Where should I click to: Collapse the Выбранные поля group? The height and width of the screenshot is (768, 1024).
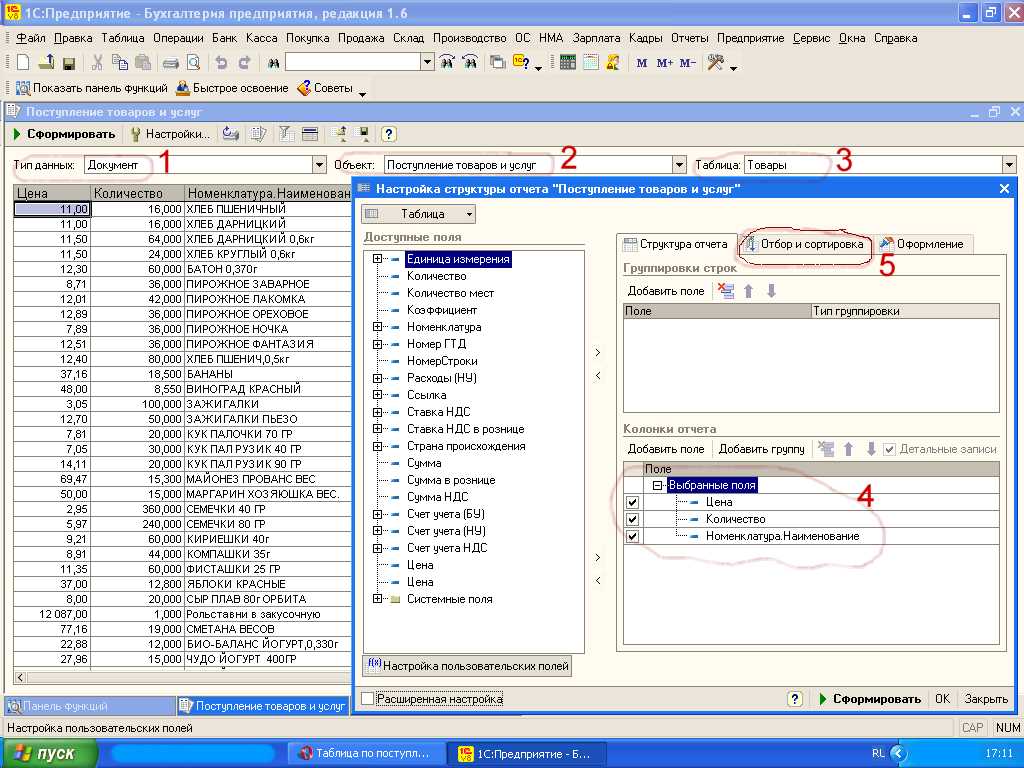click(x=658, y=485)
